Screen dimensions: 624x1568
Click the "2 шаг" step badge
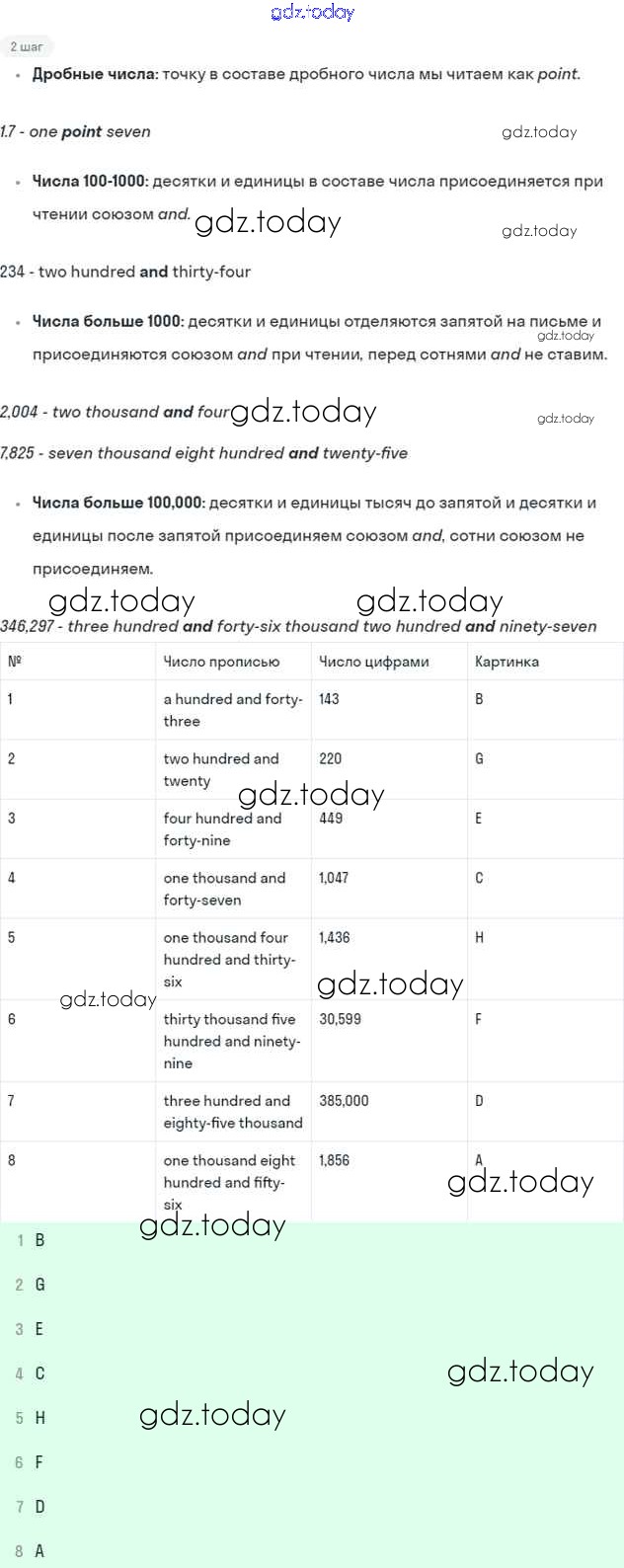(x=26, y=46)
